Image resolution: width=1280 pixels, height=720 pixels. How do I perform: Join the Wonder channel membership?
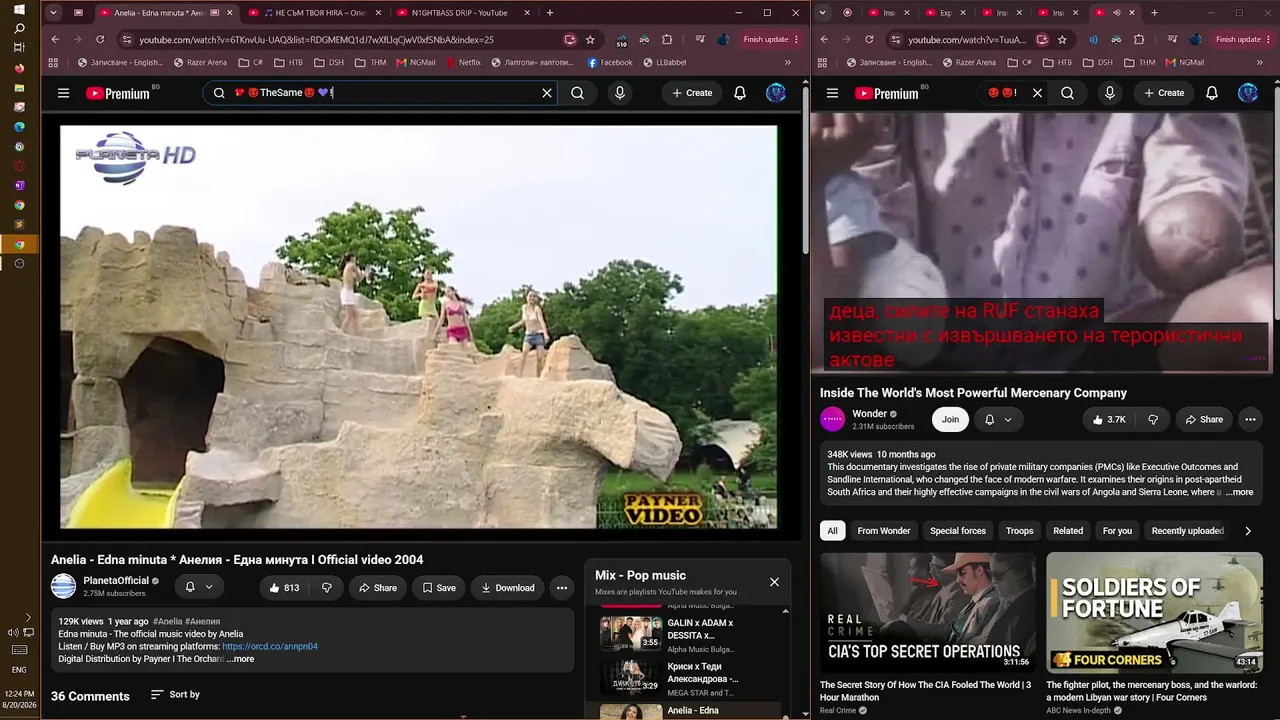(x=950, y=420)
